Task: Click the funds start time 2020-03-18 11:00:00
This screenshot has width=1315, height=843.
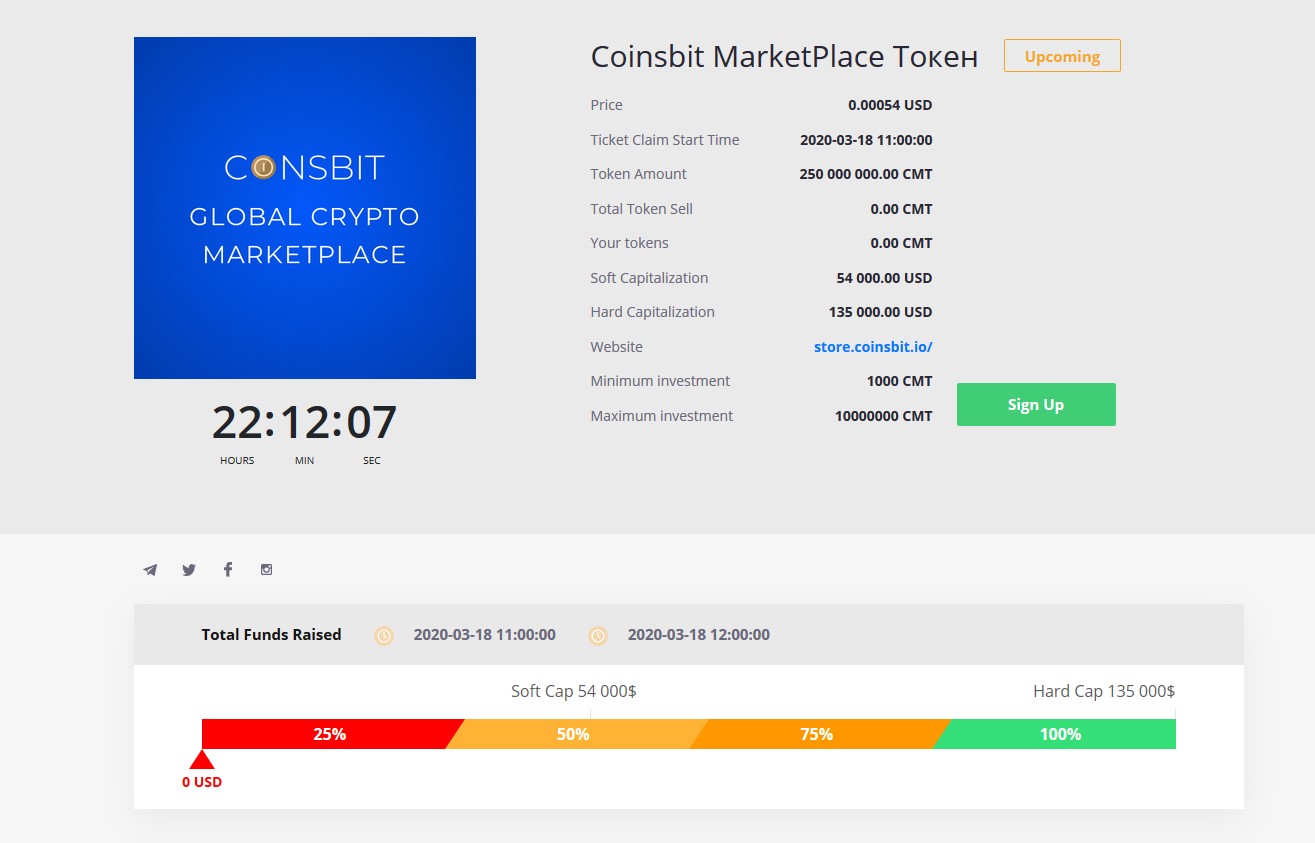Action: pyautogui.click(x=484, y=635)
